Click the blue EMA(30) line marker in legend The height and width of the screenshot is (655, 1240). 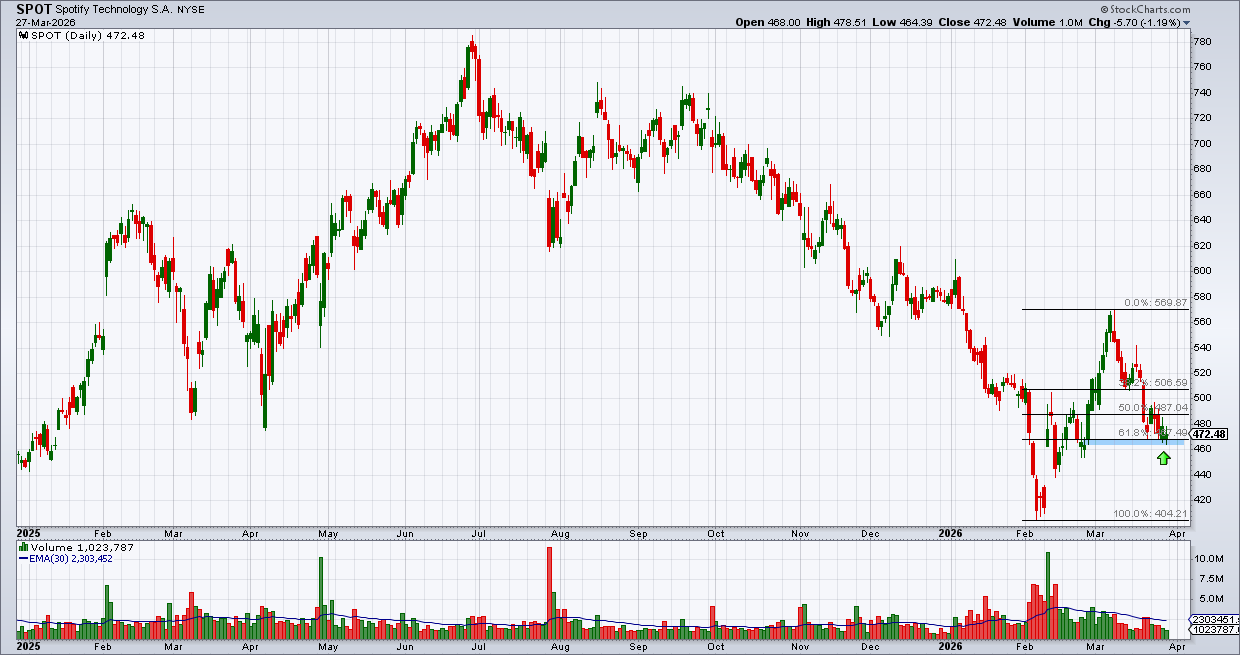[x=24, y=559]
